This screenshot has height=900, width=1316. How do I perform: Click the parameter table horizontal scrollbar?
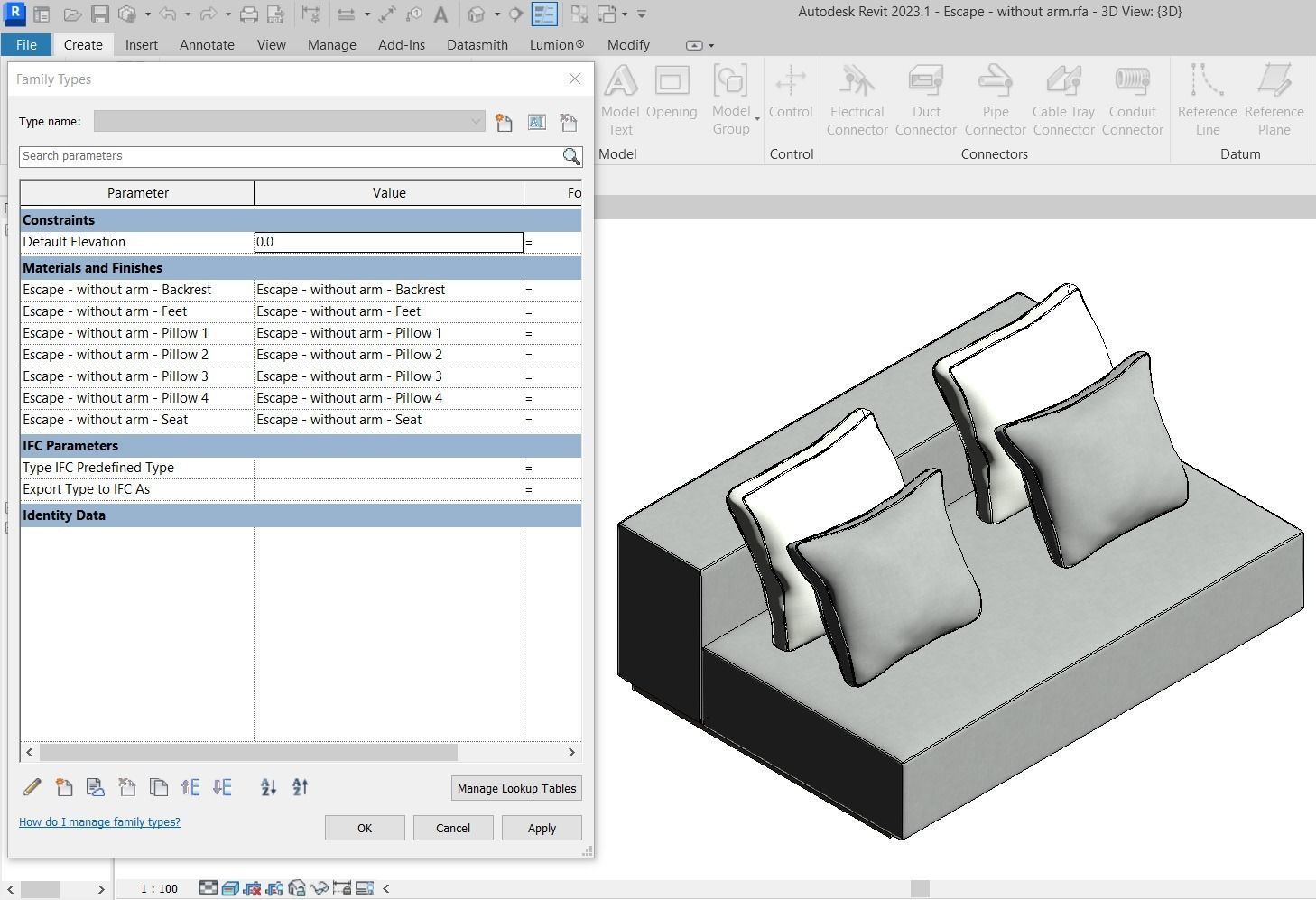coord(248,752)
